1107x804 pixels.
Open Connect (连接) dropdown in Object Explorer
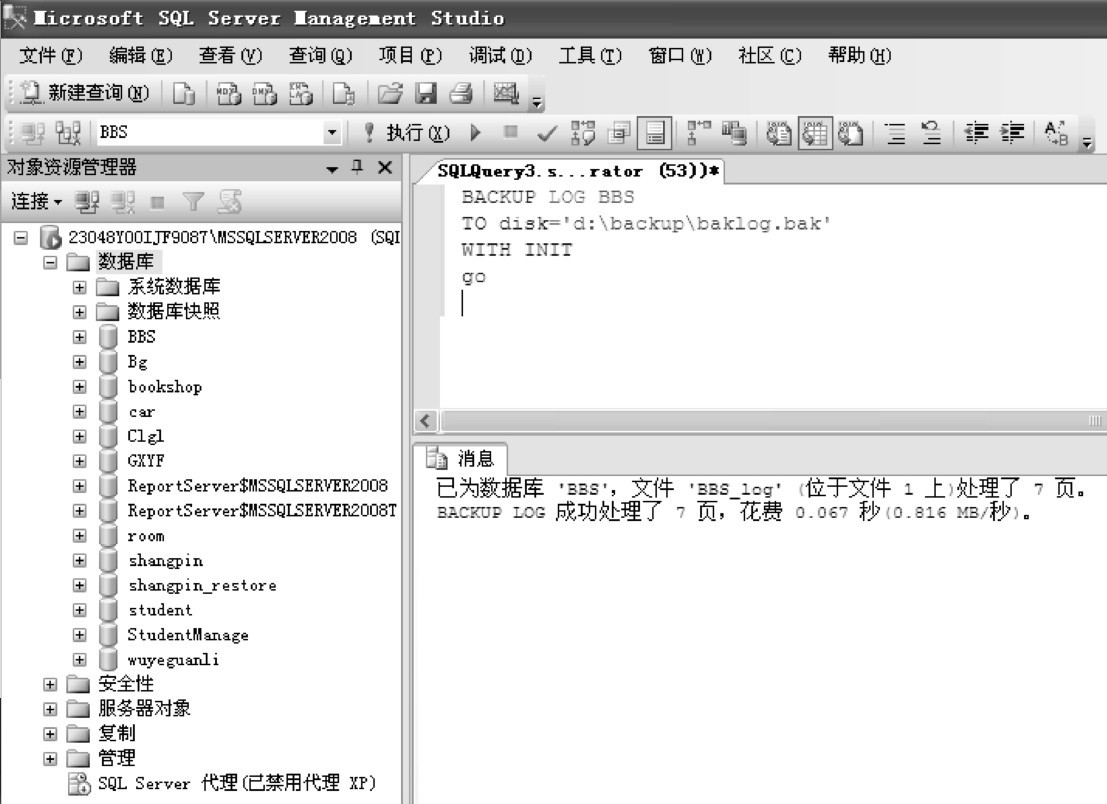click(x=36, y=202)
